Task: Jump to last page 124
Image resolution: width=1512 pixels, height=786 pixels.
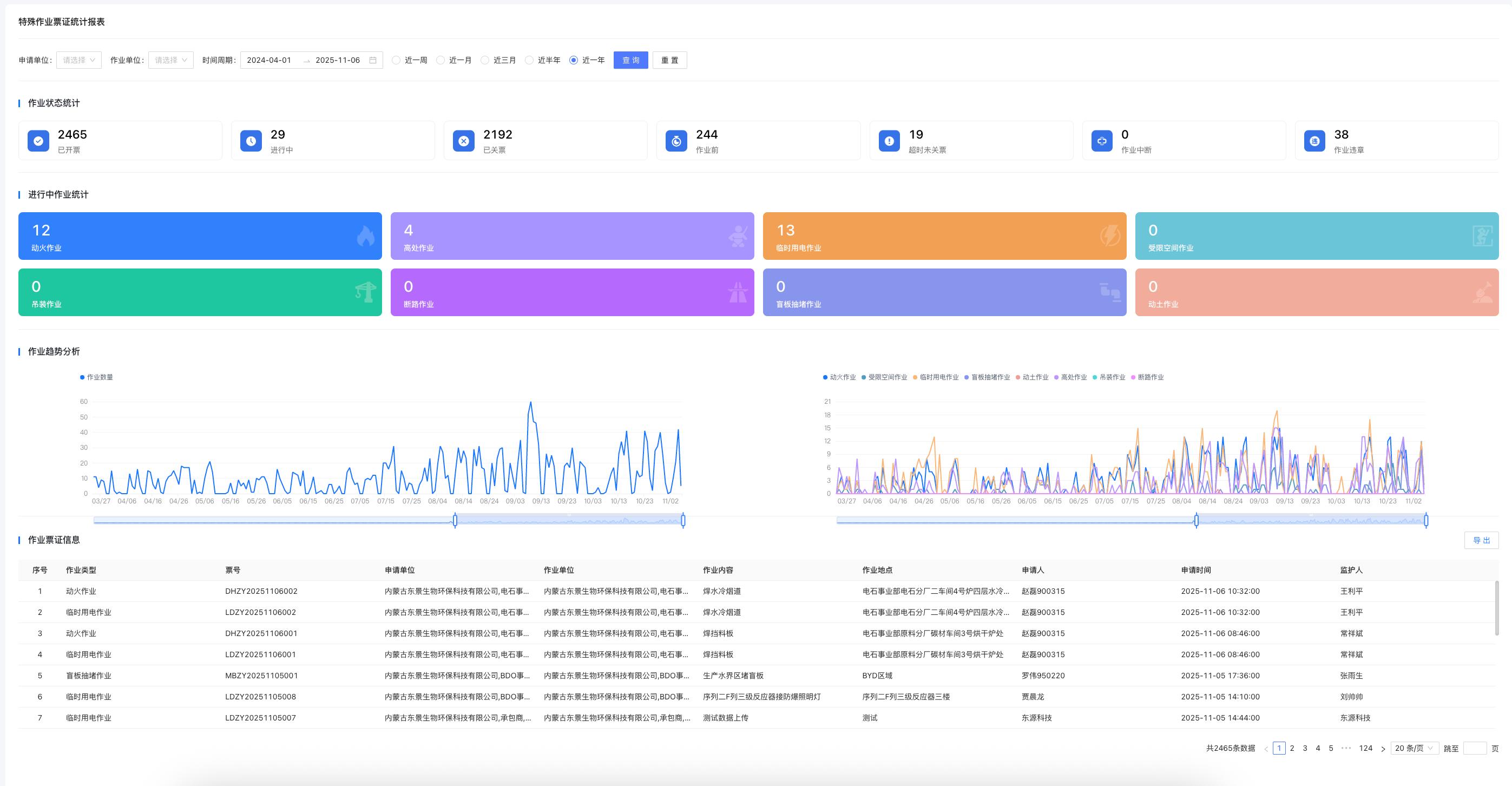Action: click(x=1365, y=748)
